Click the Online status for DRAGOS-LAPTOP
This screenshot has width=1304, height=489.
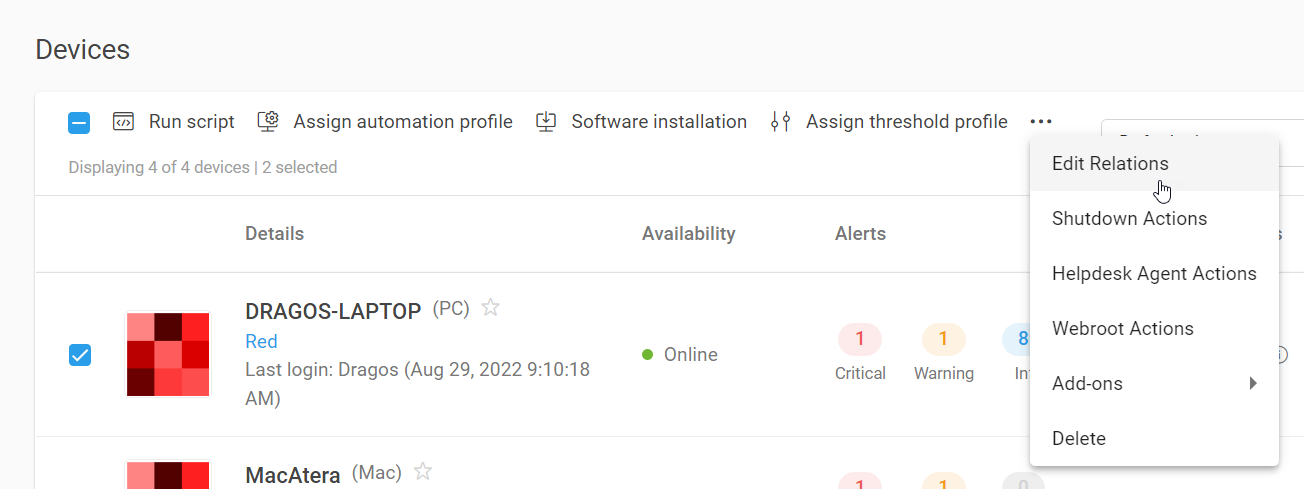click(680, 354)
